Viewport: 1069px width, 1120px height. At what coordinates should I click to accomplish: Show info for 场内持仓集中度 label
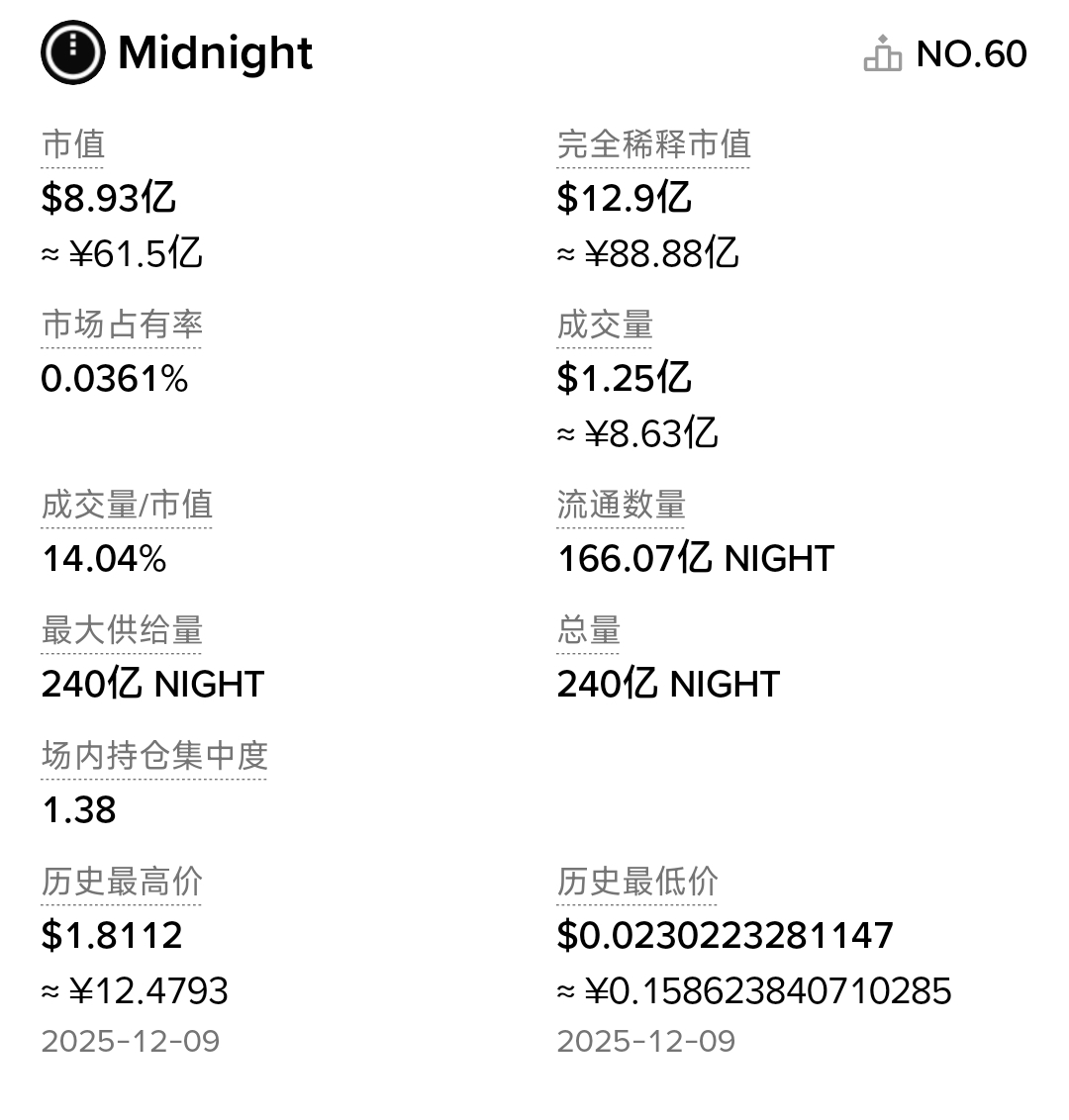coord(154,756)
